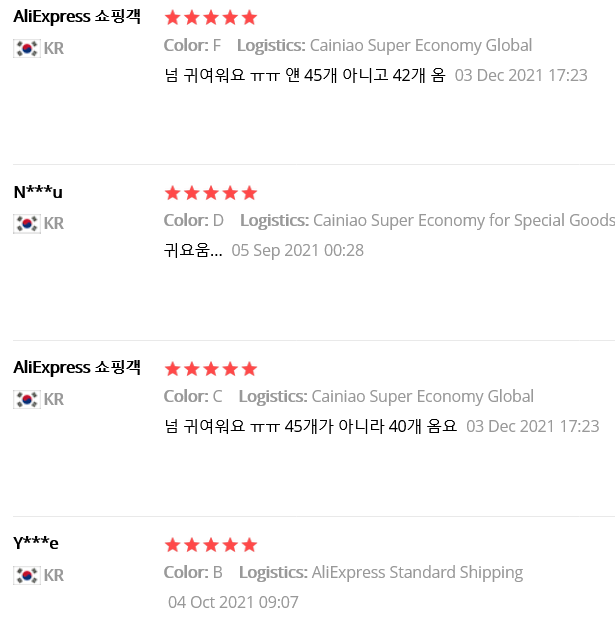Click the flag under the third reviewer
This screenshot has width=615, height=637.
click(x=27, y=400)
